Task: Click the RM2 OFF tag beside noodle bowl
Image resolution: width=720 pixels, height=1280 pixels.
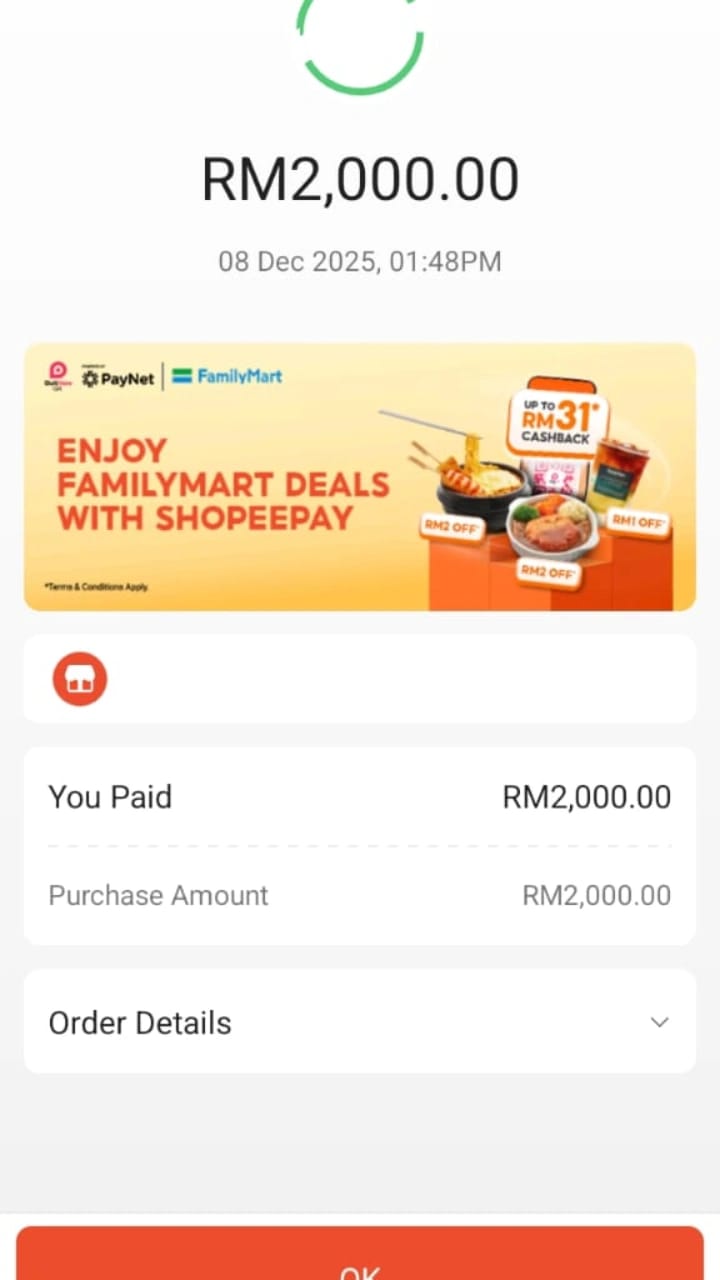Action: 449,526
